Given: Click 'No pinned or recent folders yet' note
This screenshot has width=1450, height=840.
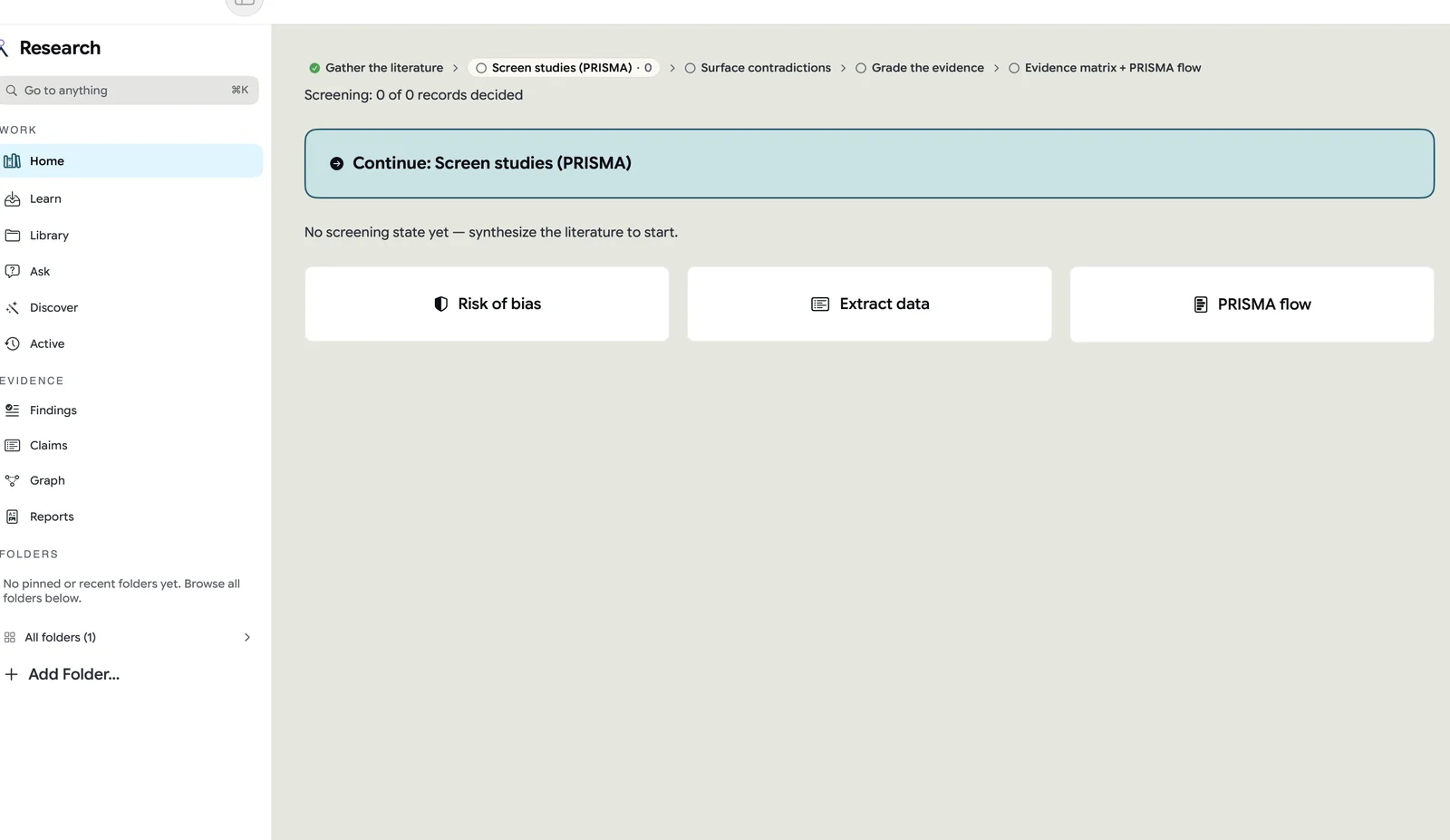Looking at the screenshot, I should pos(121,591).
